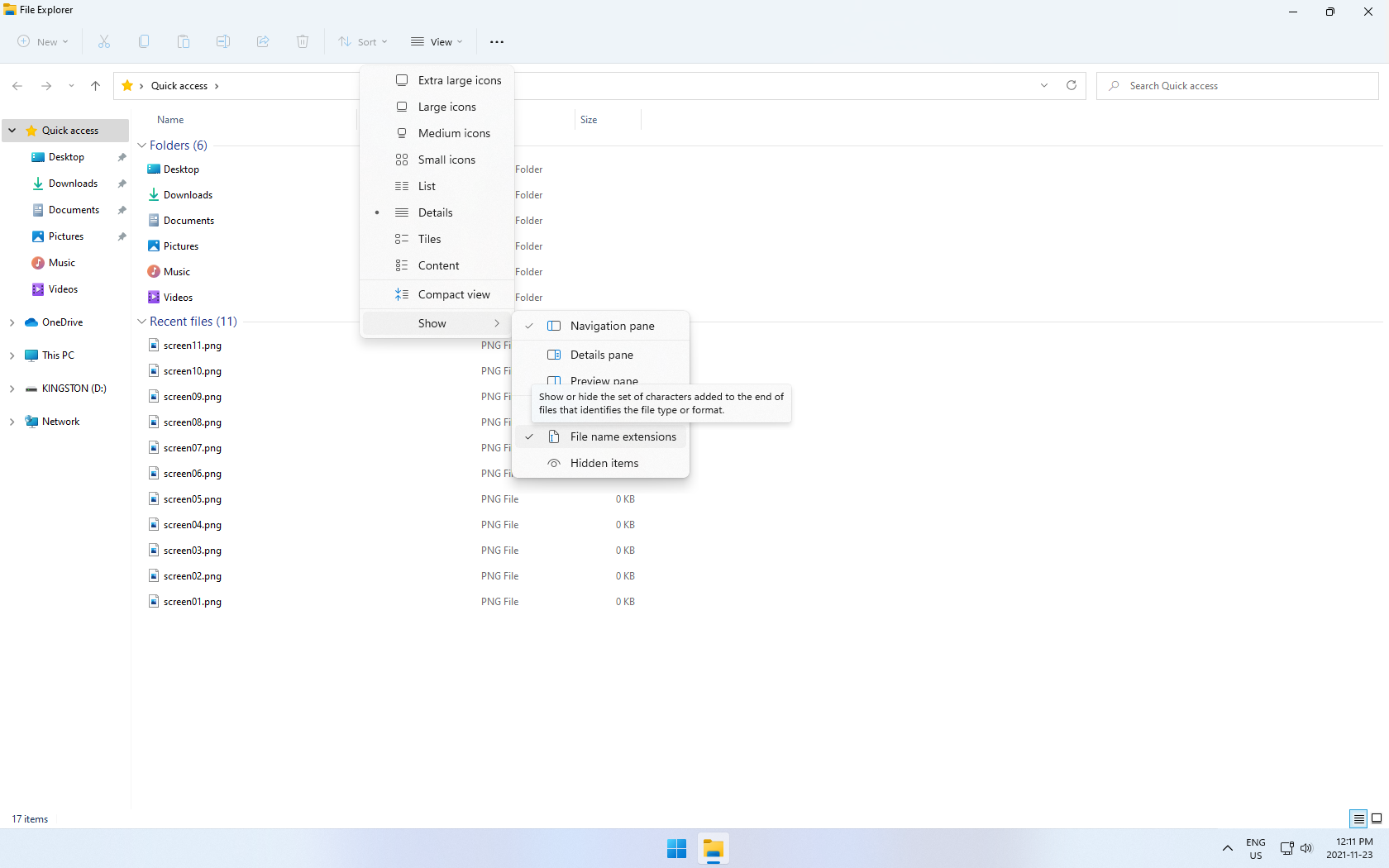Click the Refresh icon beside address bar
Image resolution: width=1389 pixels, height=868 pixels.
coord(1072,85)
